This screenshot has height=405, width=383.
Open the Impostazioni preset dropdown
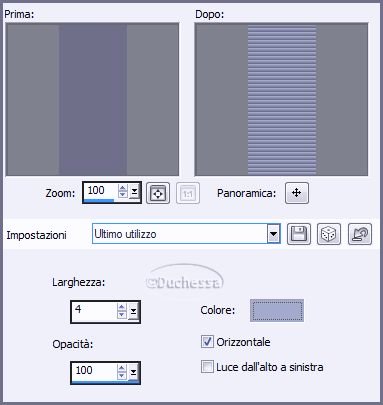click(x=273, y=234)
